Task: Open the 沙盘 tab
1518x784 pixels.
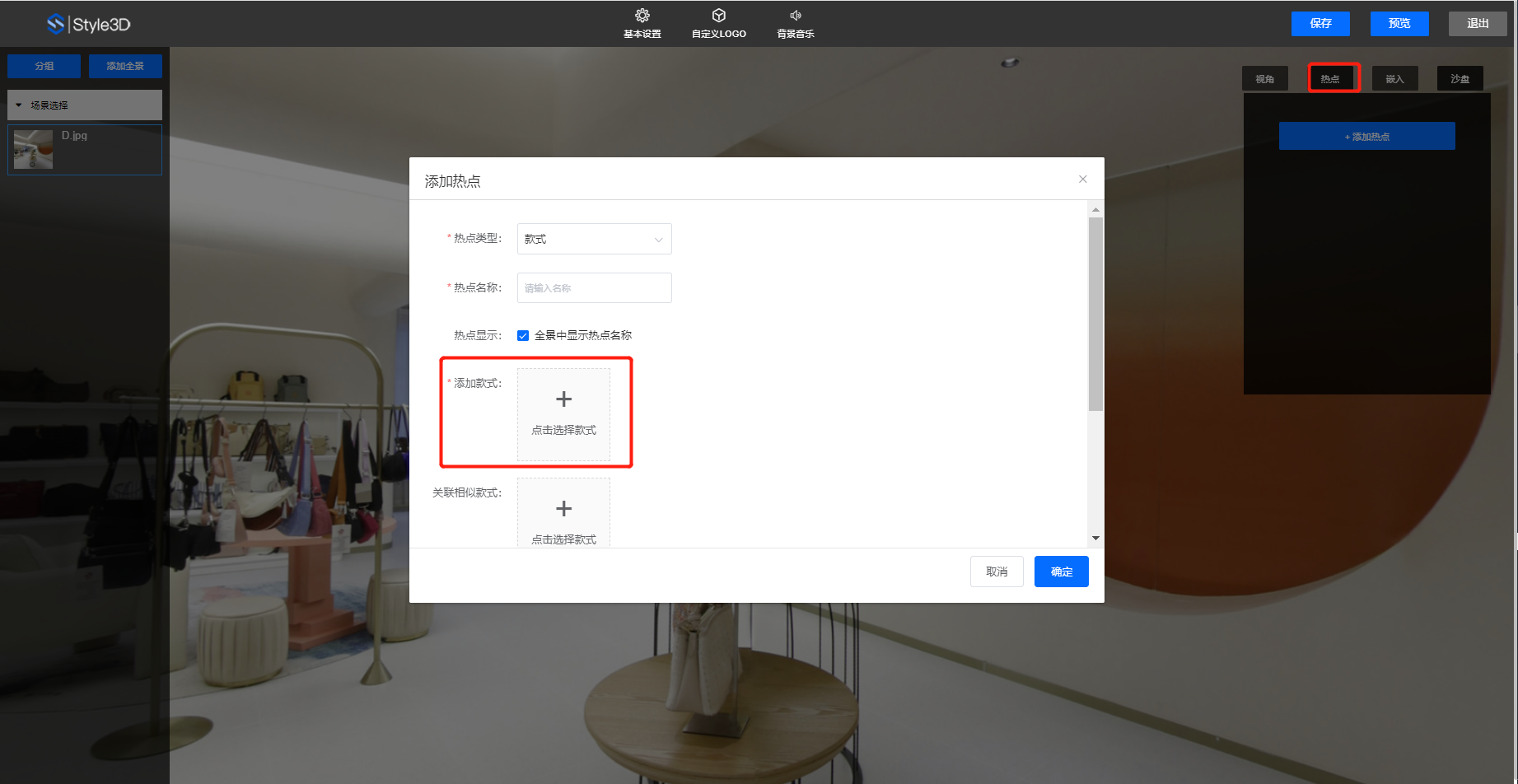Action: point(1460,79)
